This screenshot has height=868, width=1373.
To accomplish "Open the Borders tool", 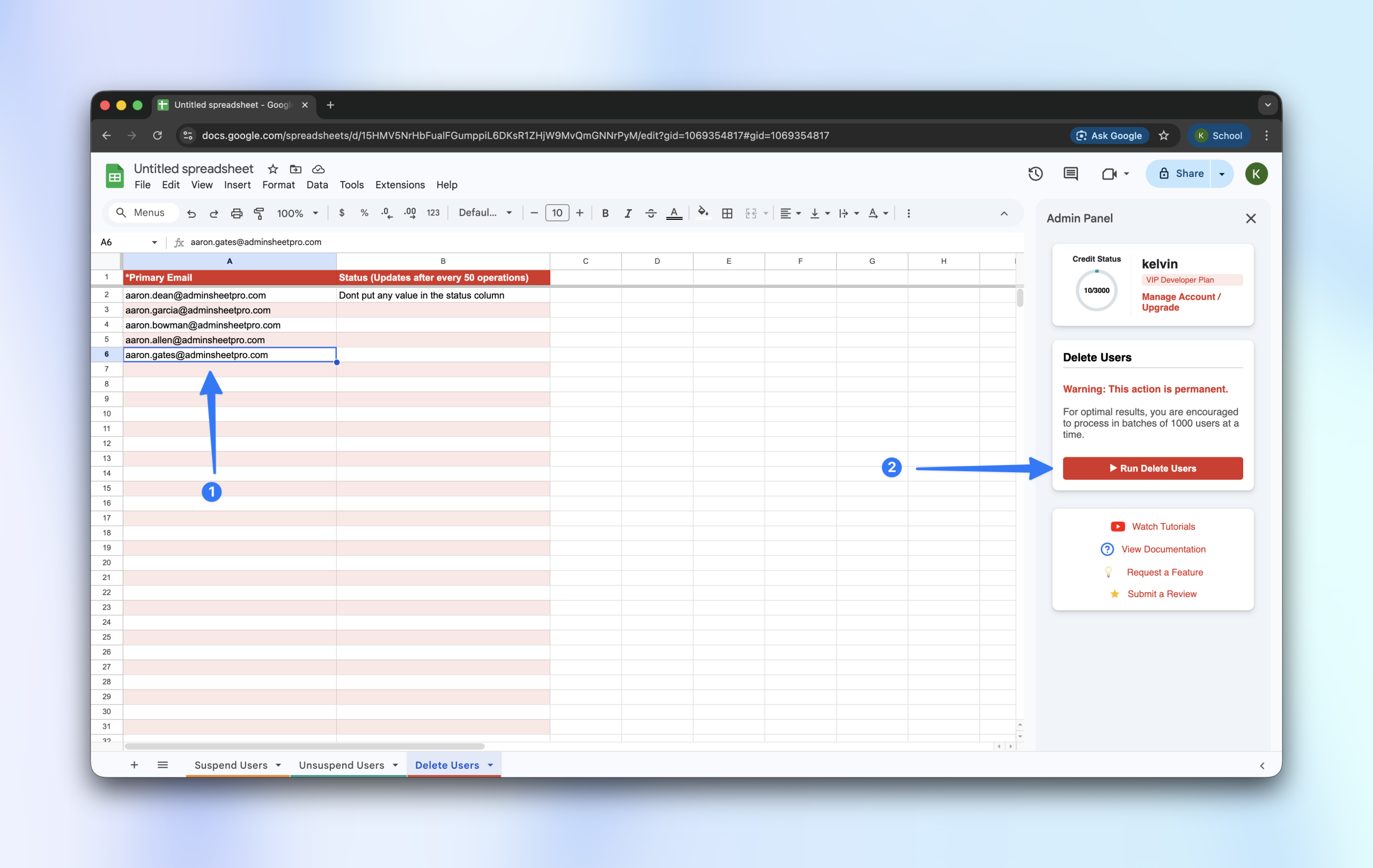I will coord(727,213).
